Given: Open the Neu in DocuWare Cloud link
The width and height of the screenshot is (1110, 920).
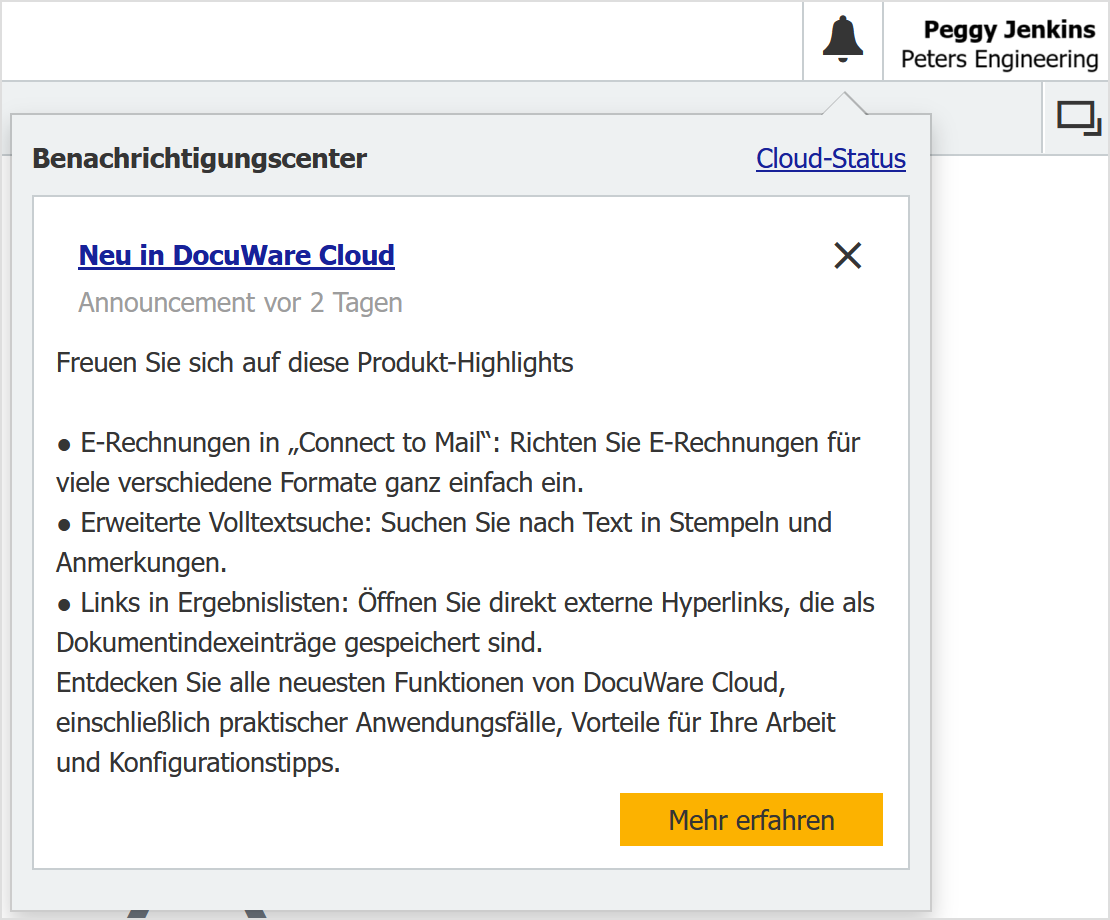Looking at the screenshot, I should click(x=236, y=256).
